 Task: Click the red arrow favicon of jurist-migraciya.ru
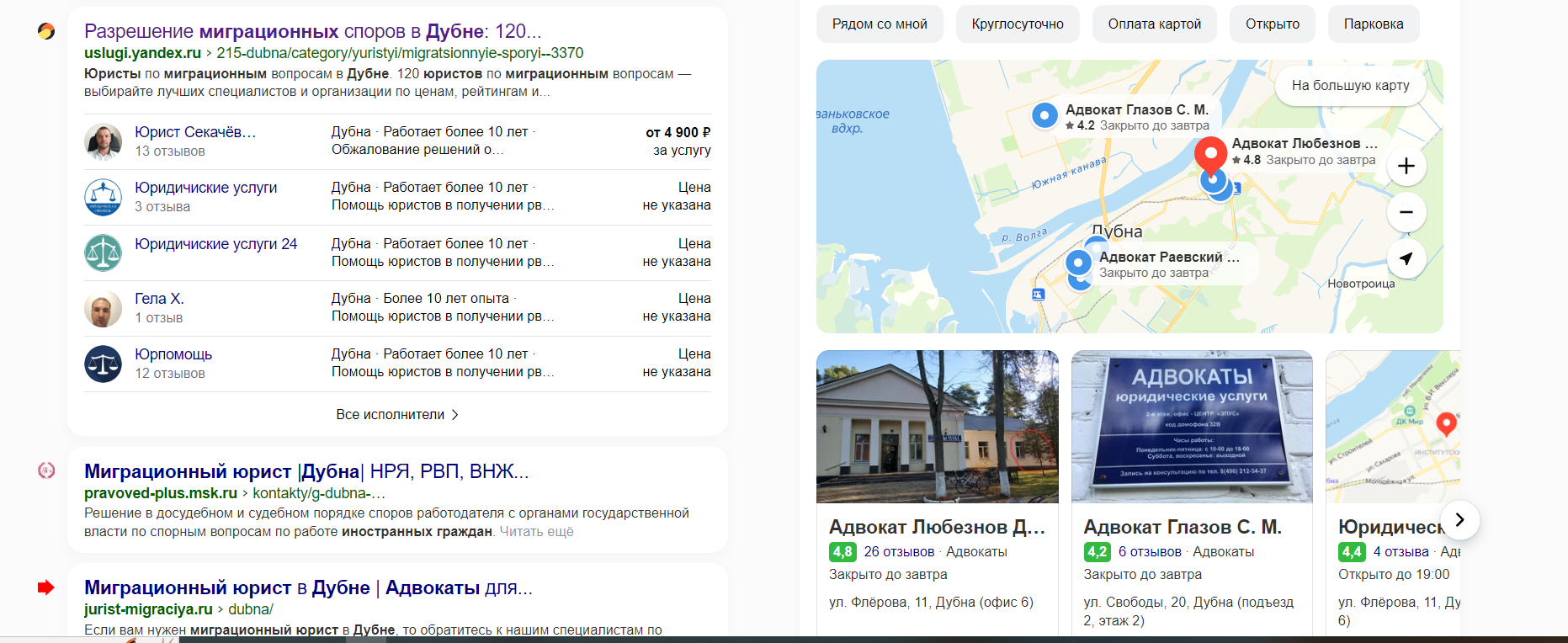pyautogui.click(x=46, y=587)
